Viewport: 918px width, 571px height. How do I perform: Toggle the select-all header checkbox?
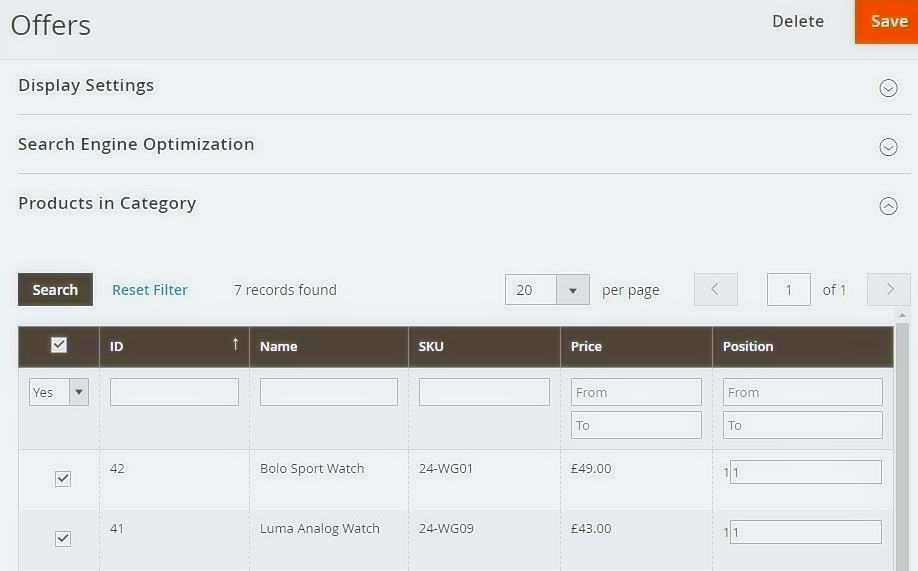59,345
